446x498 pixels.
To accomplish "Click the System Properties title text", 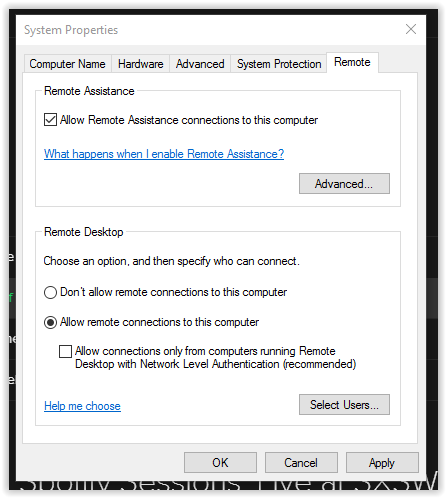I will [71, 30].
